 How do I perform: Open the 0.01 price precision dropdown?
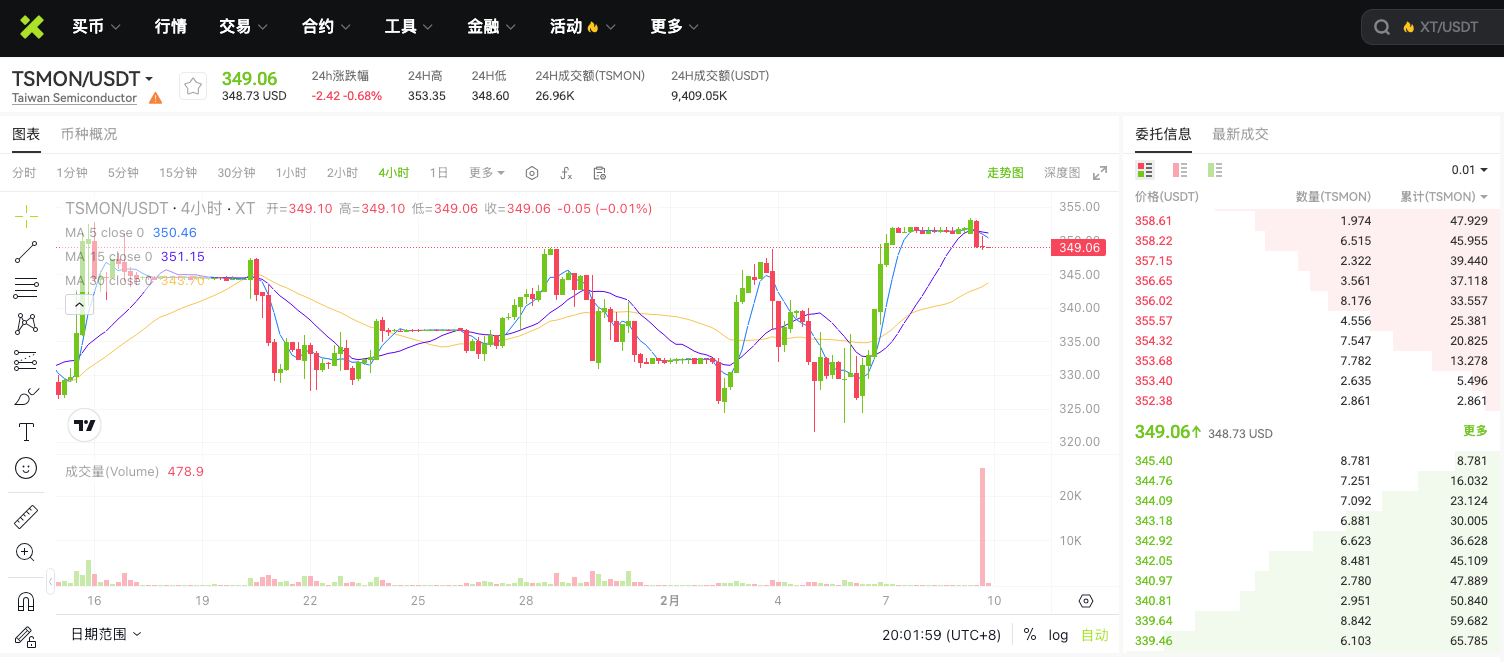(1469, 170)
